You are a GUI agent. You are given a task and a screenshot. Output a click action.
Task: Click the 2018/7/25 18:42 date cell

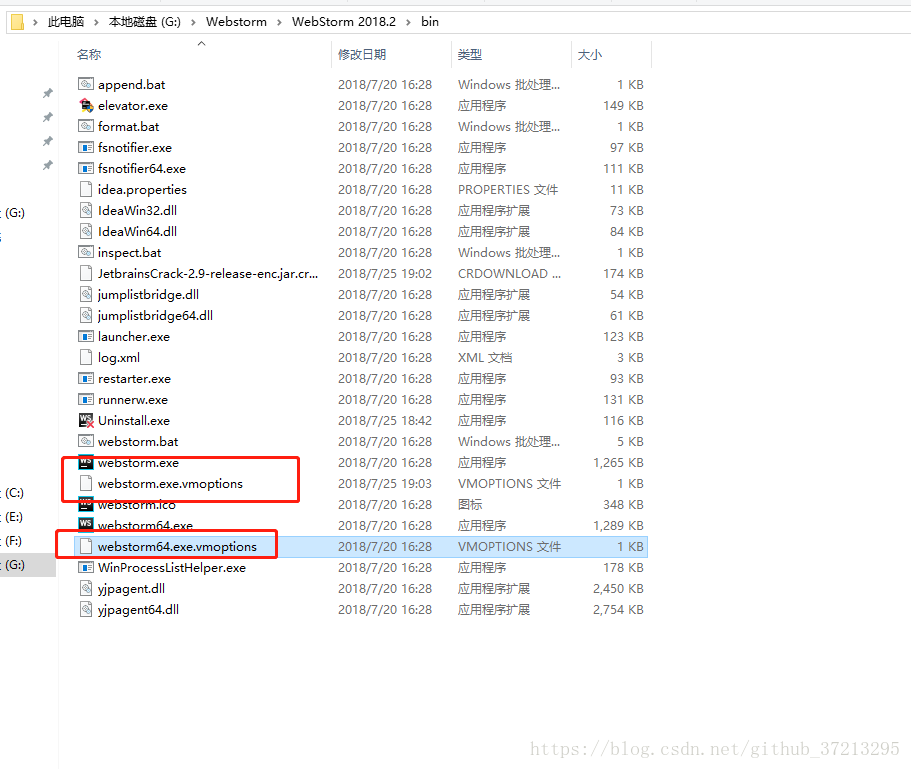pos(385,421)
